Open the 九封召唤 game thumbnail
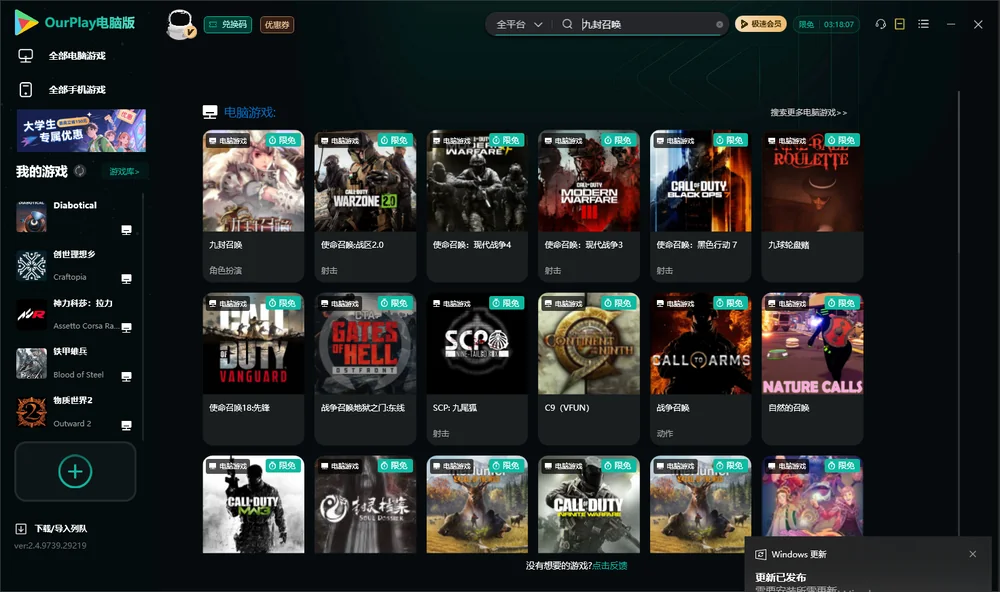The image size is (1000, 592). point(253,181)
